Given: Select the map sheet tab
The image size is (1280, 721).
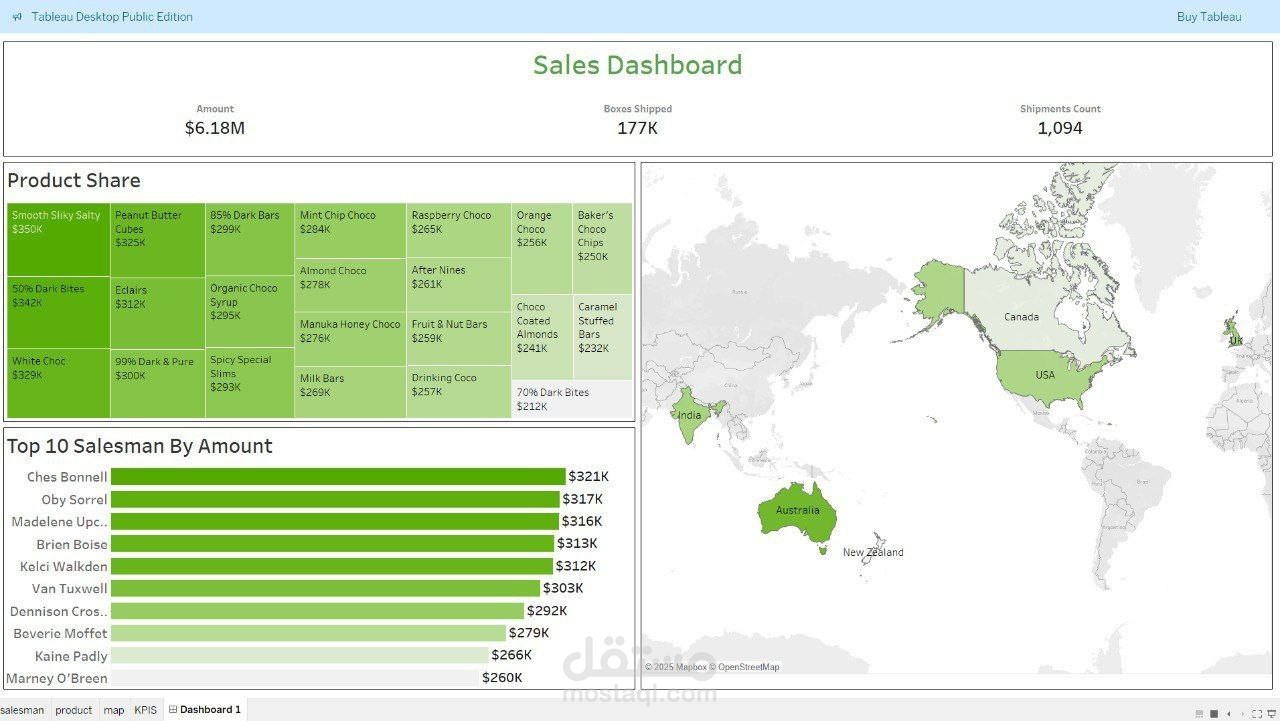Looking at the screenshot, I should tap(114, 710).
